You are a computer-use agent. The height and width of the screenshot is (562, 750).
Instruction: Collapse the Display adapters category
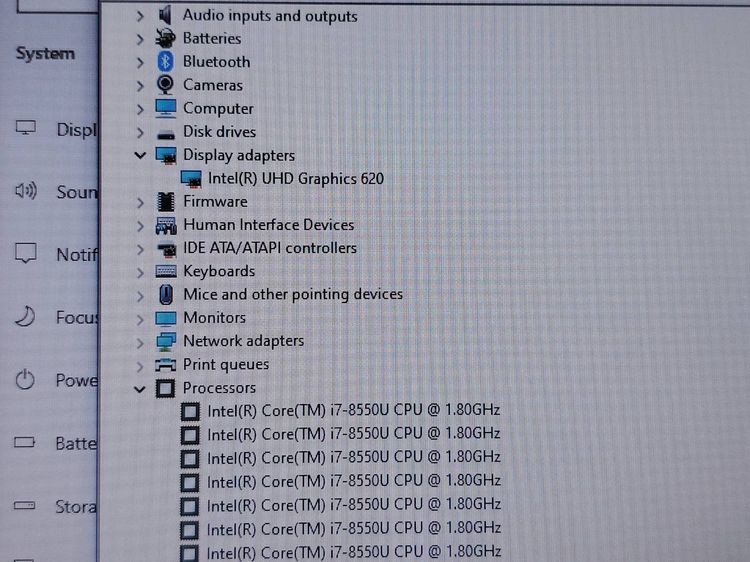click(x=140, y=155)
